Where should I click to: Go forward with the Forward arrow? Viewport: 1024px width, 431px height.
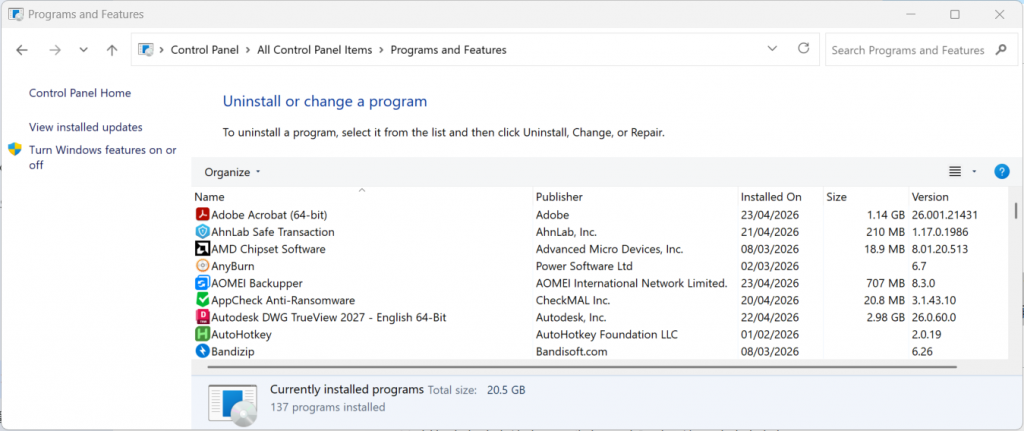tap(55, 50)
